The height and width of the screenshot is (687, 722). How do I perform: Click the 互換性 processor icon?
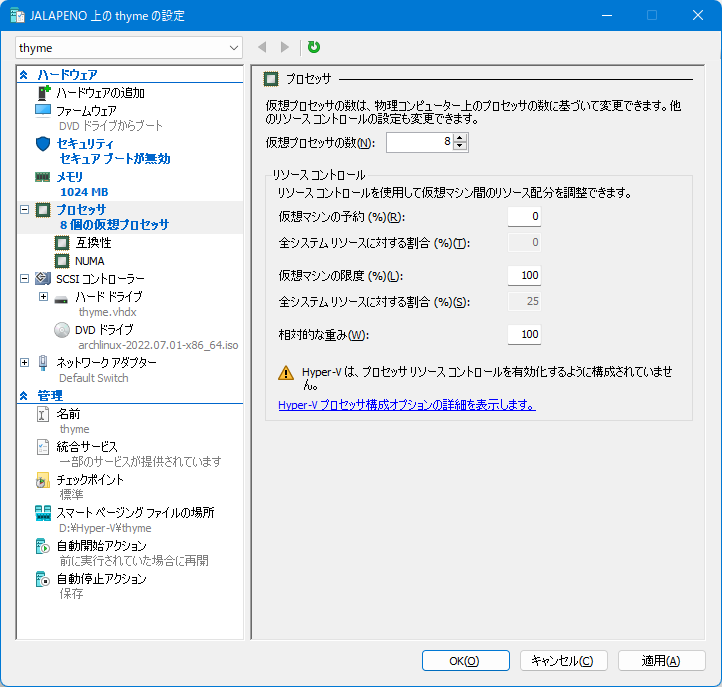62,243
